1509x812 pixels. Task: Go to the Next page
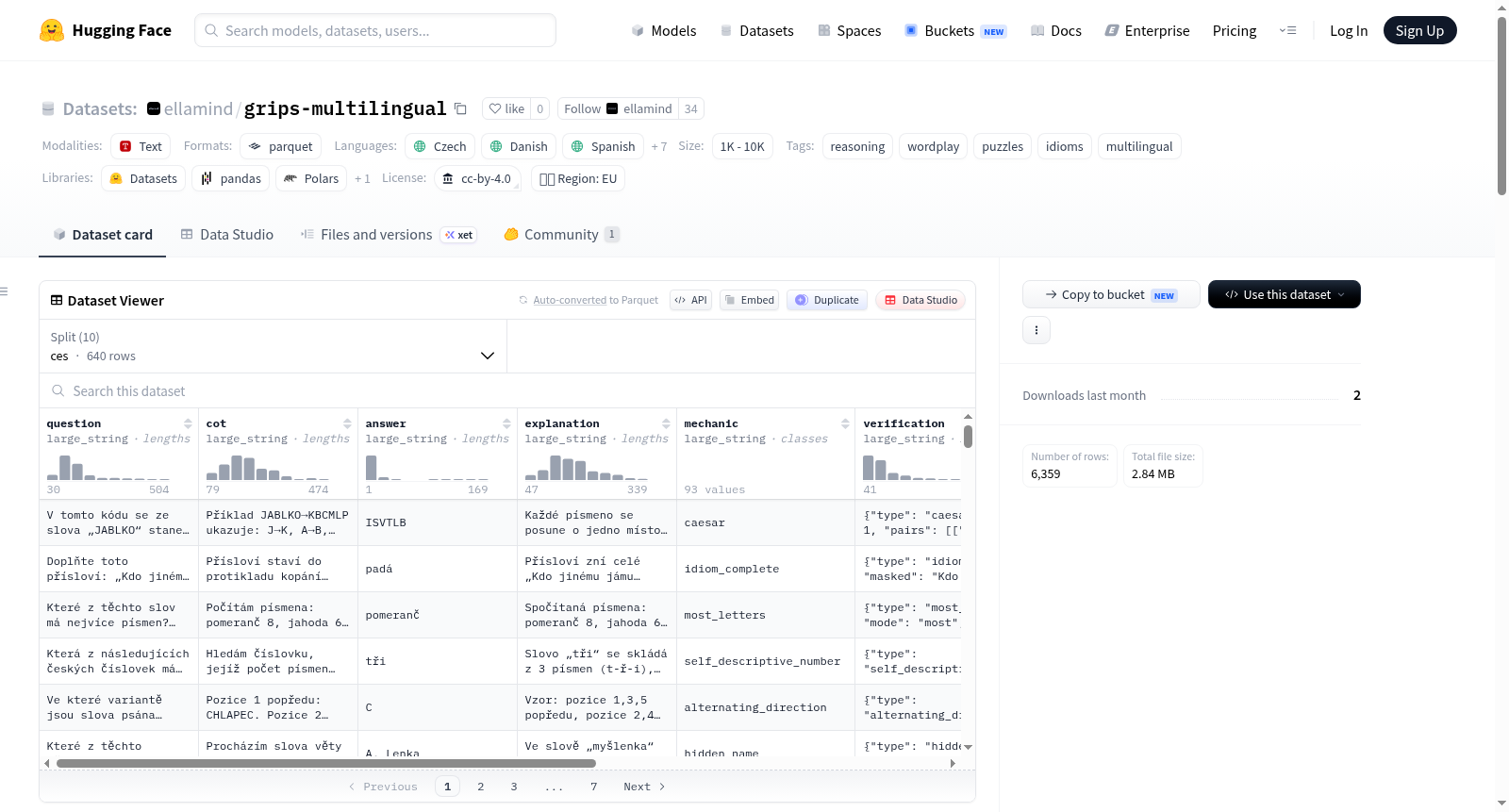(x=644, y=787)
